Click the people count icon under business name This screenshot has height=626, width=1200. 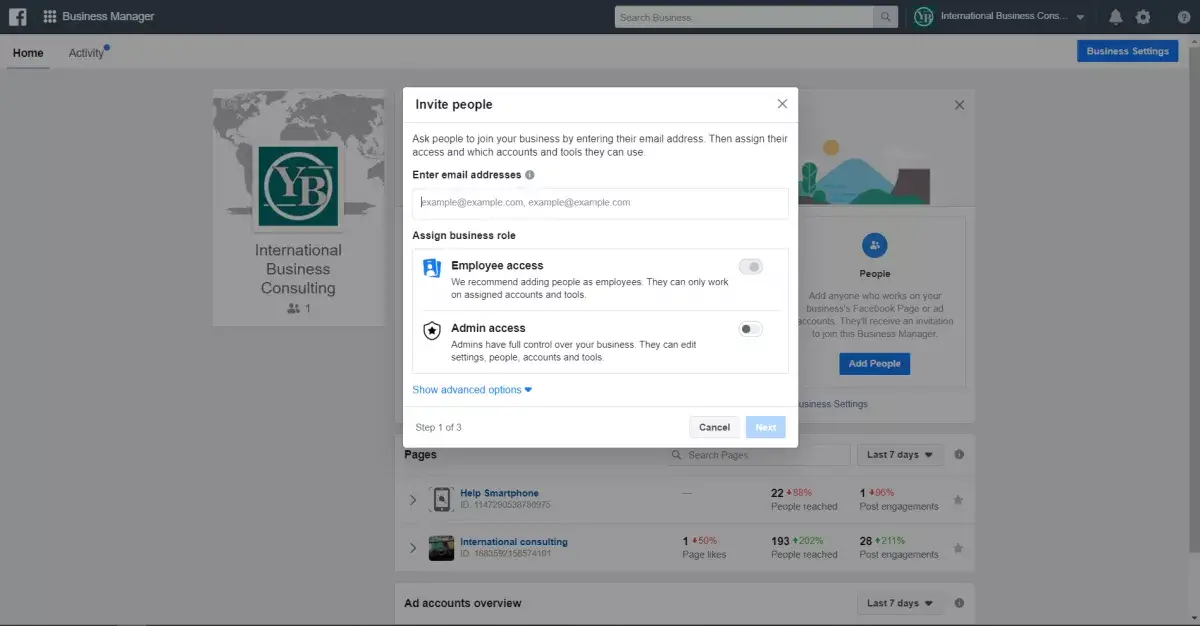293,309
